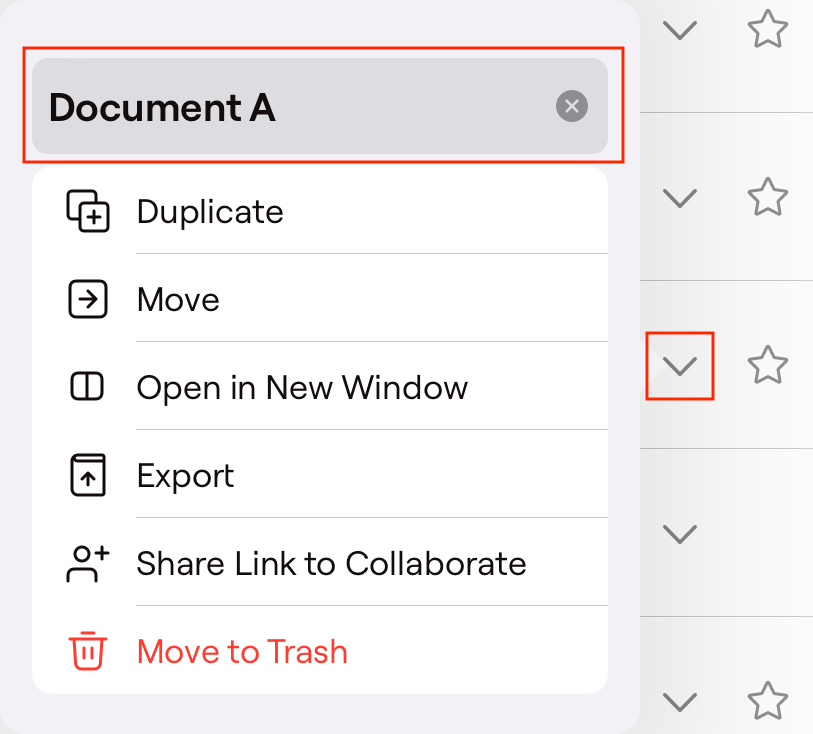Image resolution: width=813 pixels, height=734 pixels.
Task: Click the red trash can icon
Action: tap(88, 651)
